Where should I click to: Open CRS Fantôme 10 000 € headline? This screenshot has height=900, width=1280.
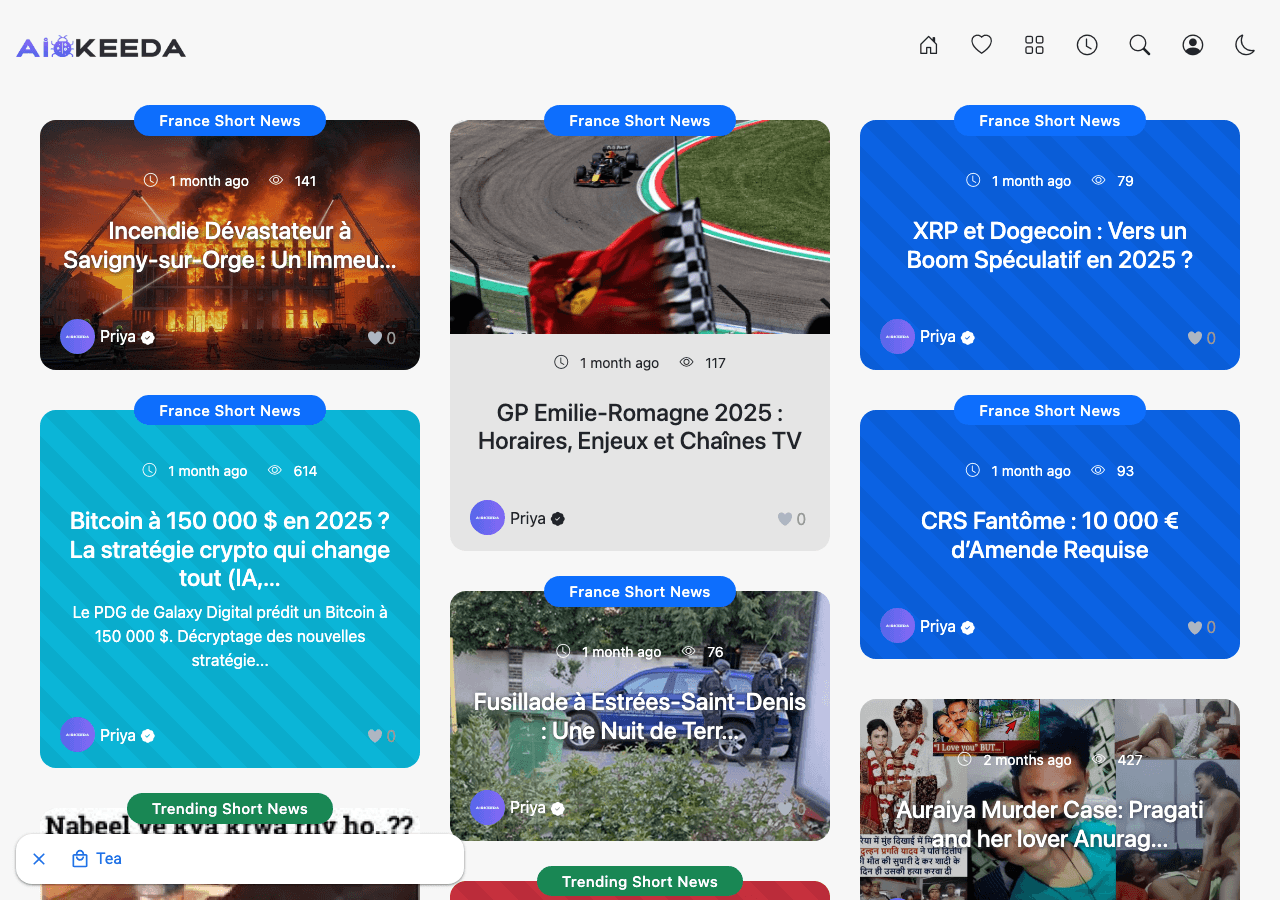pos(1050,536)
